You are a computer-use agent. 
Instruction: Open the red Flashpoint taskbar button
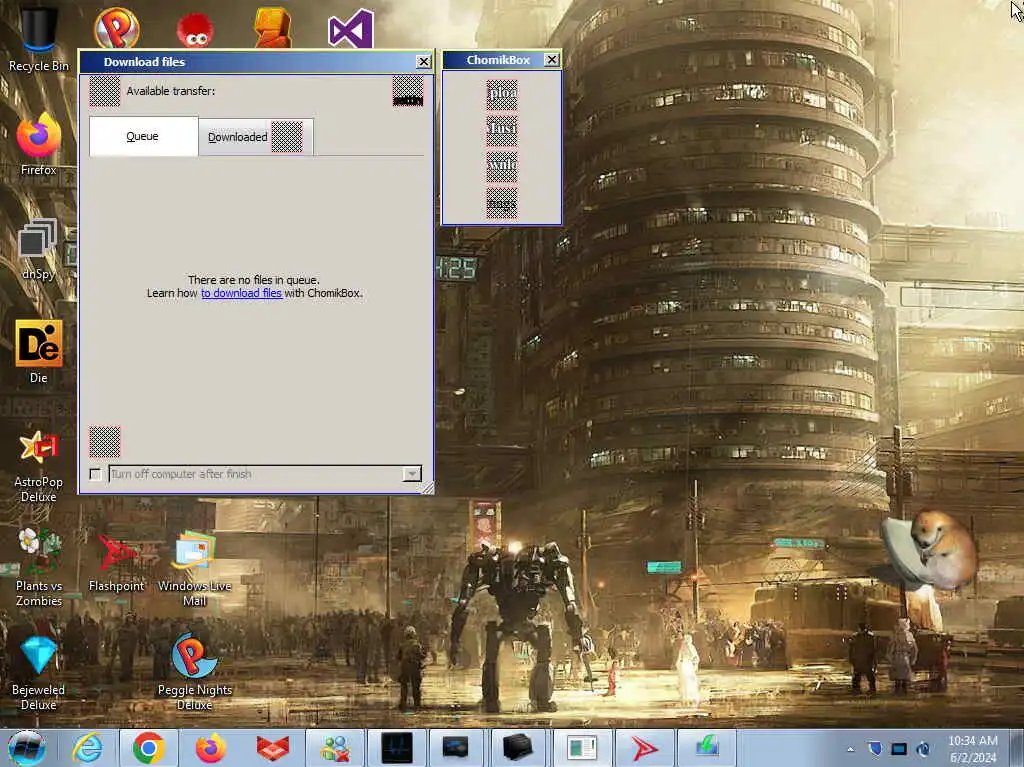[644, 748]
